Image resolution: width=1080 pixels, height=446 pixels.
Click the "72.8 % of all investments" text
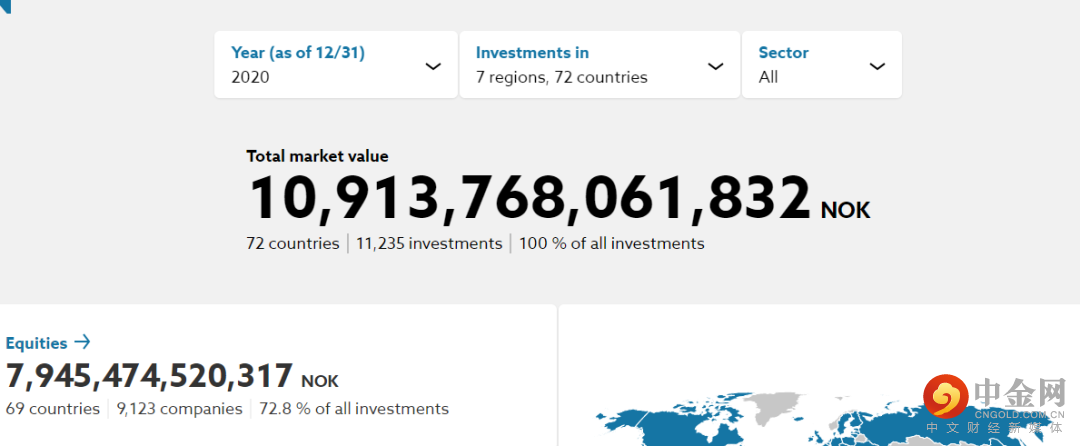(354, 409)
